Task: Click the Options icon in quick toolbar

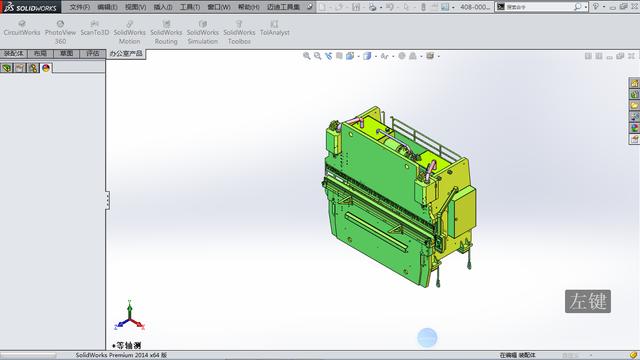Action: (445, 7)
